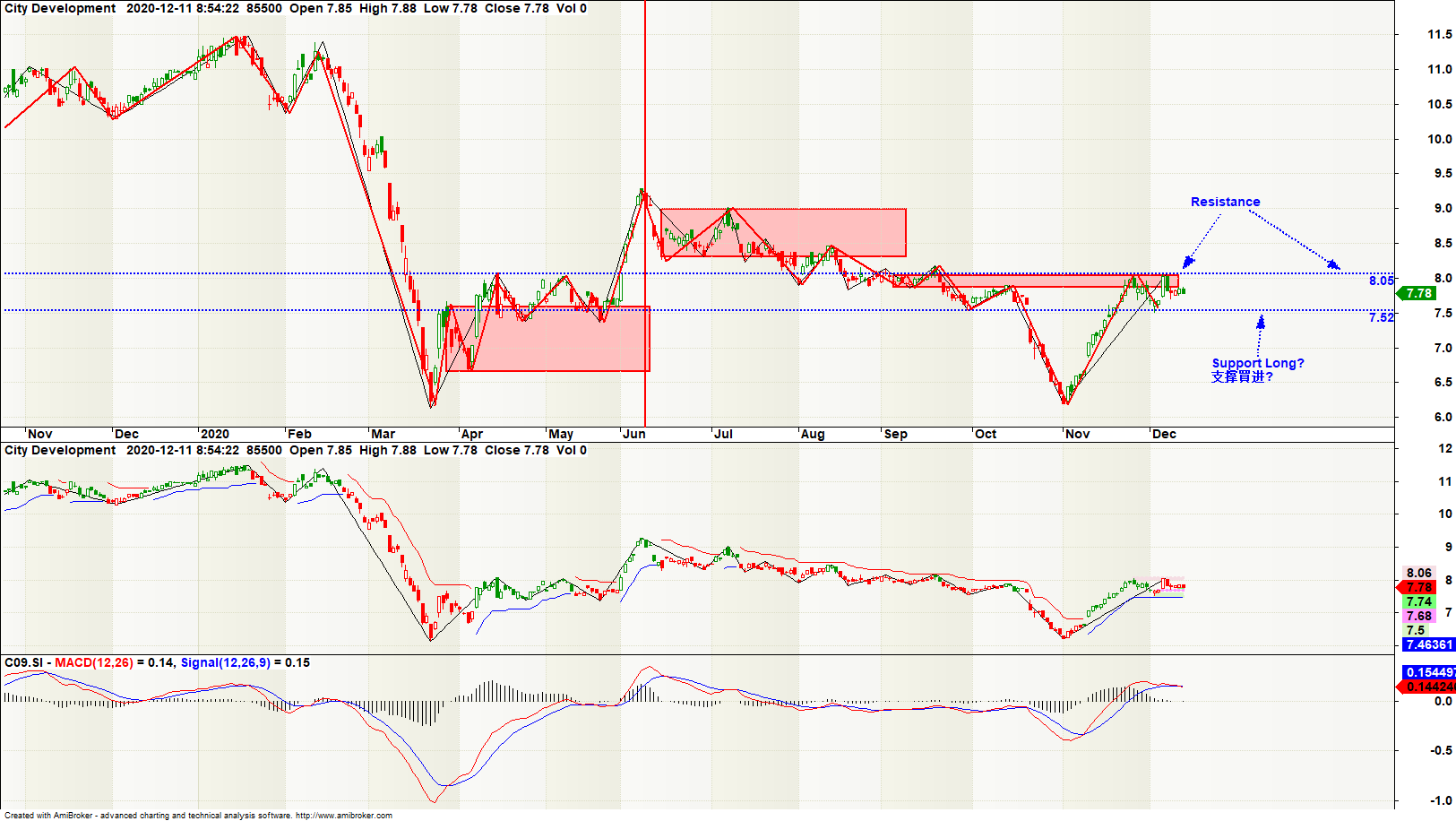1456x821 pixels.
Task: Click the red "7.78" price tag
Action: click(x=1418, y=587)
